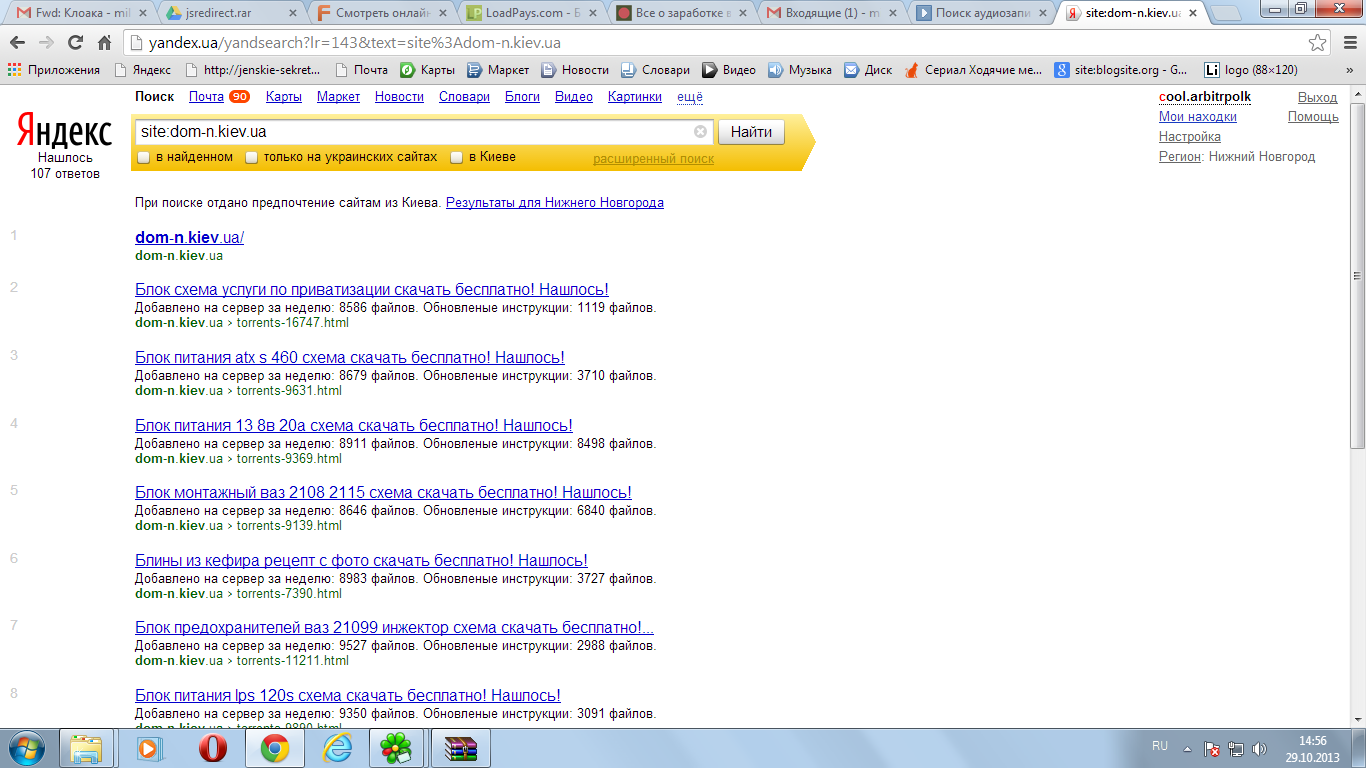Image resolution: width=1366 pixels, height=768 pixels.
Task: Go to the browser home icon
Action: click(x=104, y=43)
